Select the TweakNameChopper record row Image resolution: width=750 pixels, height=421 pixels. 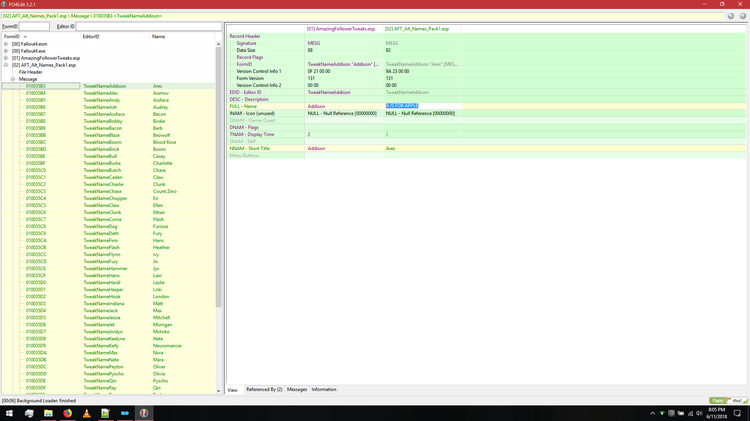[x=109, y=198]
